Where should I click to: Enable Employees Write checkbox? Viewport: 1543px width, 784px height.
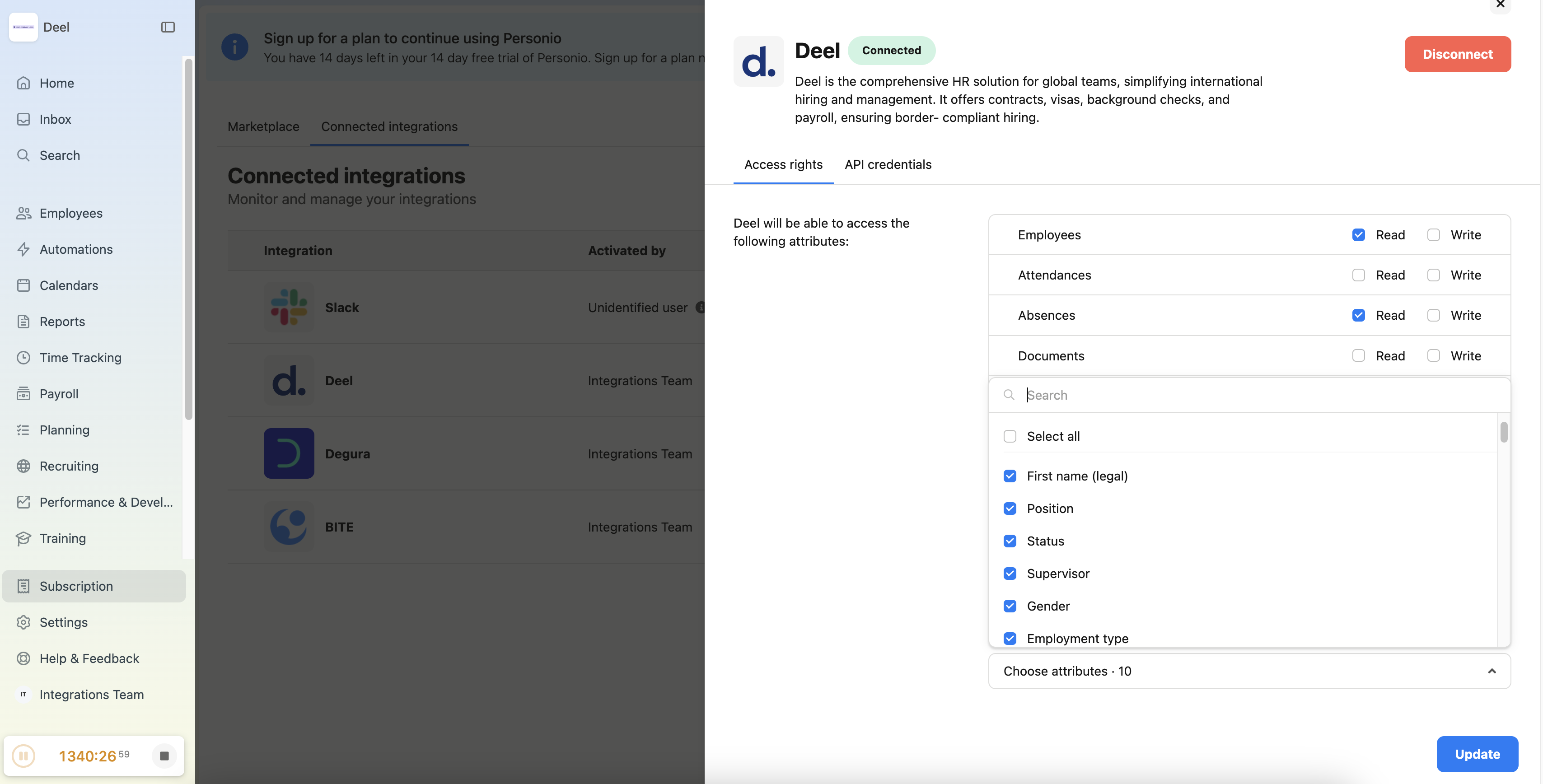(x=1433, y=235)
